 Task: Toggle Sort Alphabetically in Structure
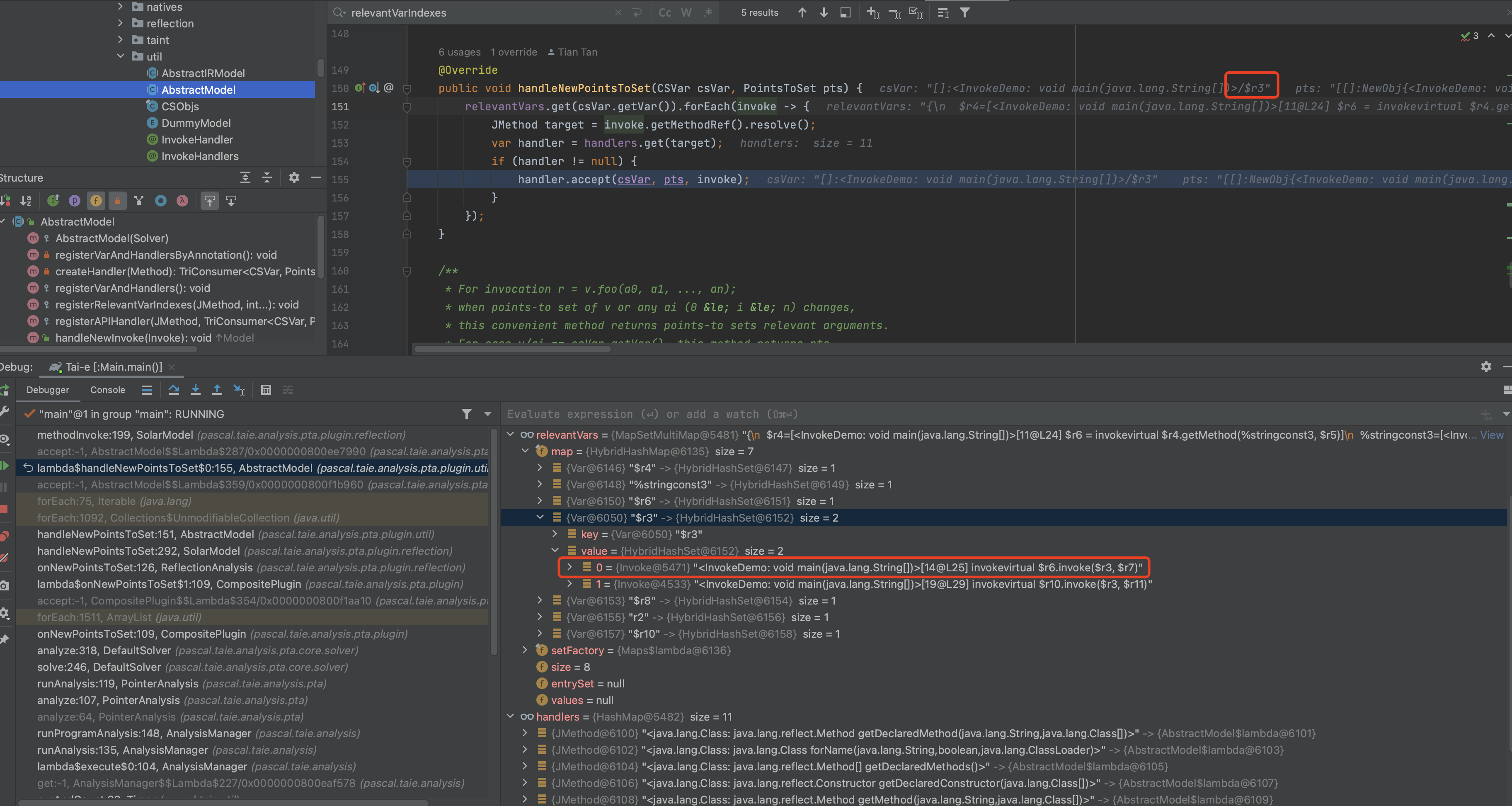click(26, 201)
